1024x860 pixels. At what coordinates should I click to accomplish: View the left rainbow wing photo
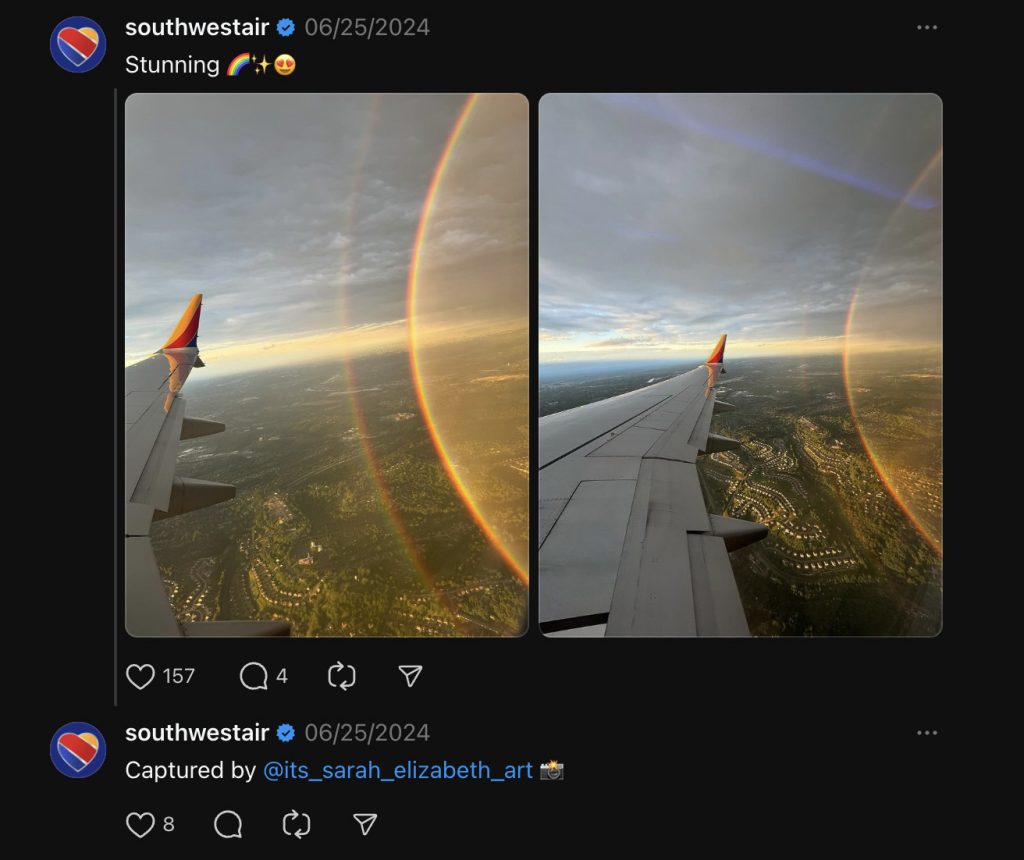pos(327,365)
